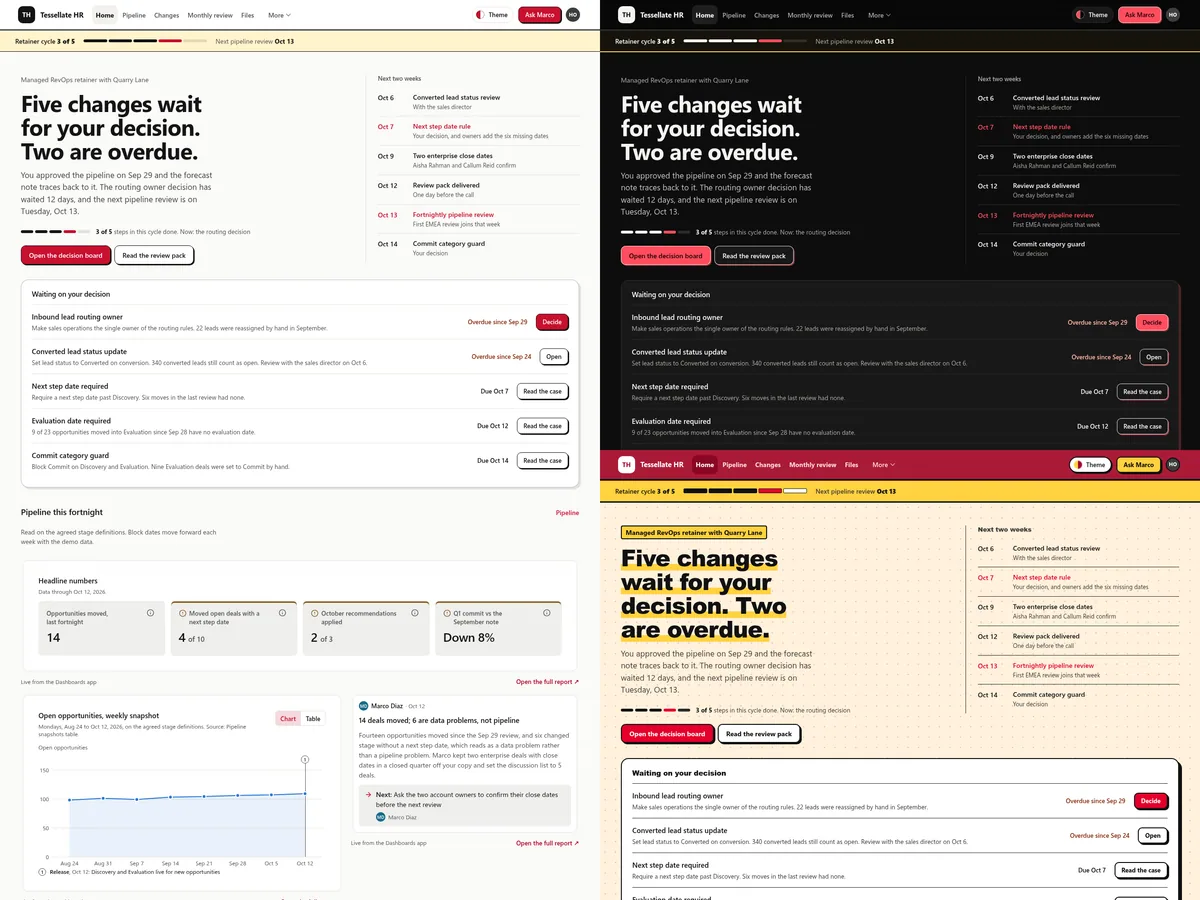
Task: Click the Pipeline link beside Pipeline this fortnight
Action: (x=567, y=512)
